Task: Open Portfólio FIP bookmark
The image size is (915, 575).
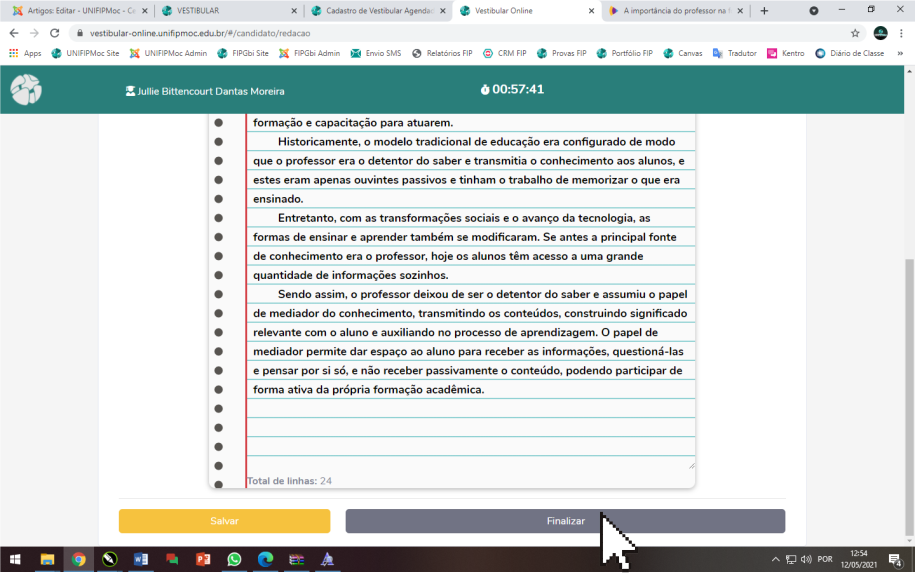Action: tap(624, 53)
